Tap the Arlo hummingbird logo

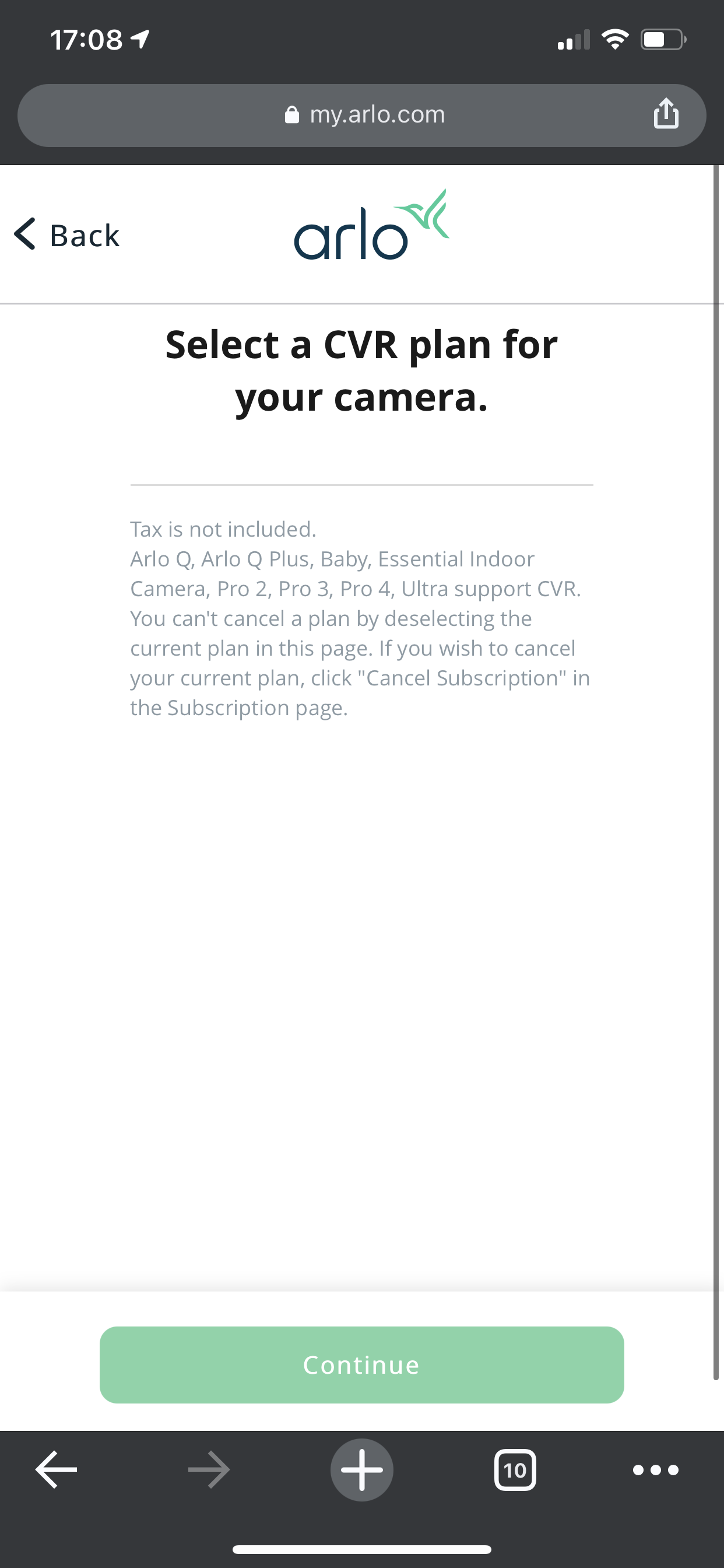(x=372, y=225)
